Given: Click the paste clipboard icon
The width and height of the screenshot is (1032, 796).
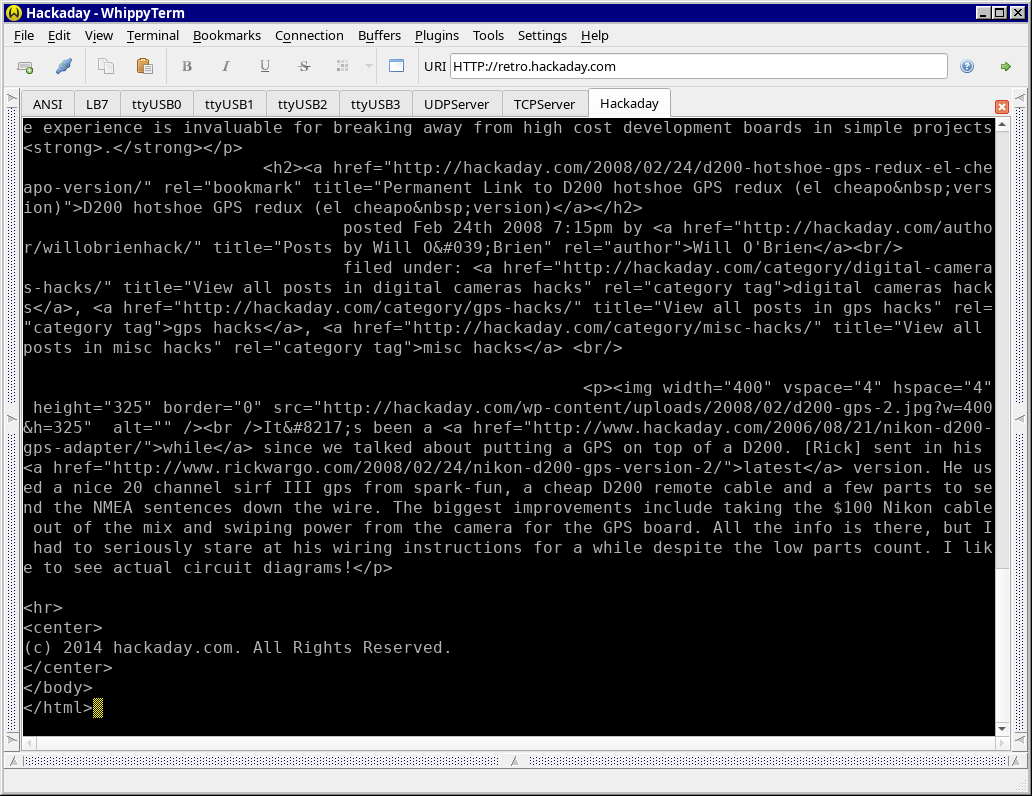Looking at the screenshot, I should (144, 67).
